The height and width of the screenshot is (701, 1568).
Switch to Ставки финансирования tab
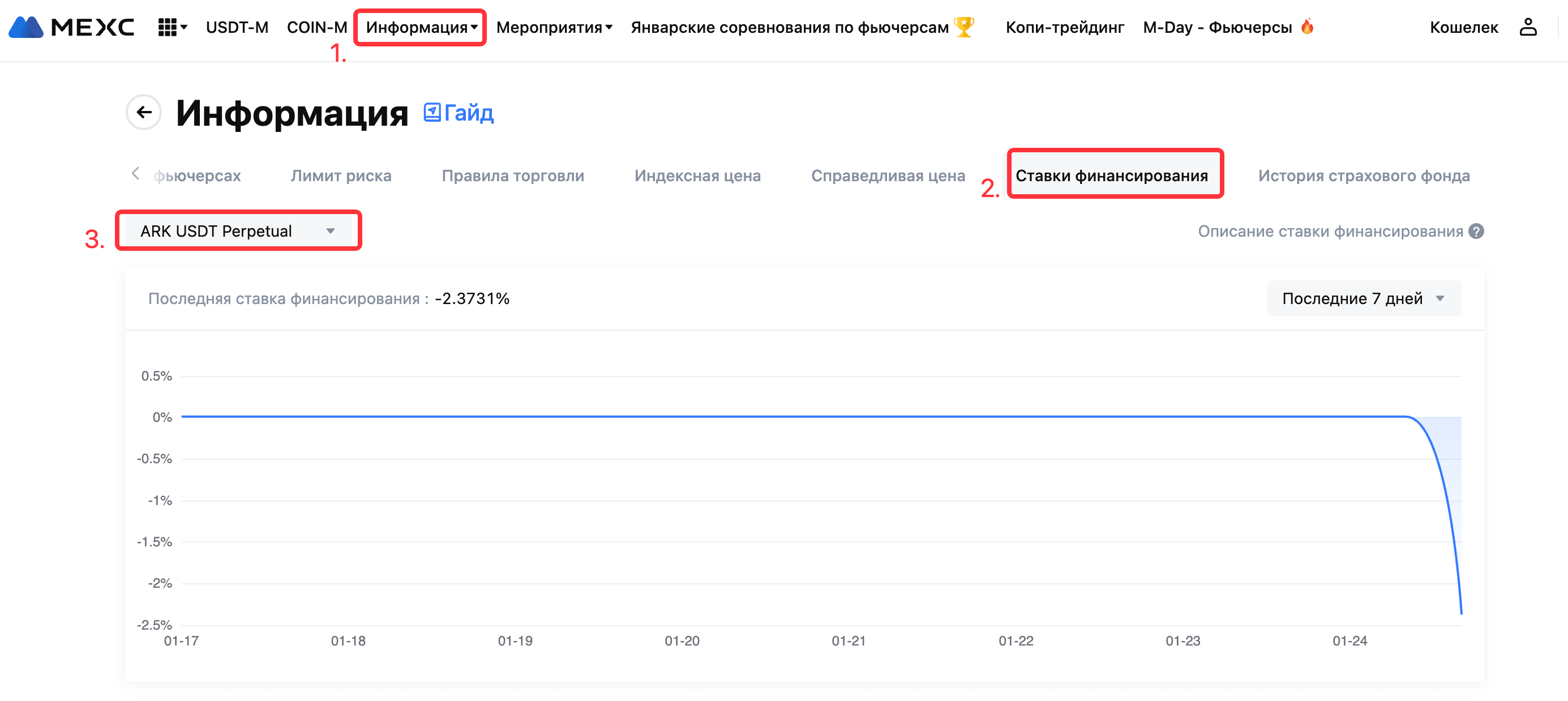click(x=1112, y=176)
